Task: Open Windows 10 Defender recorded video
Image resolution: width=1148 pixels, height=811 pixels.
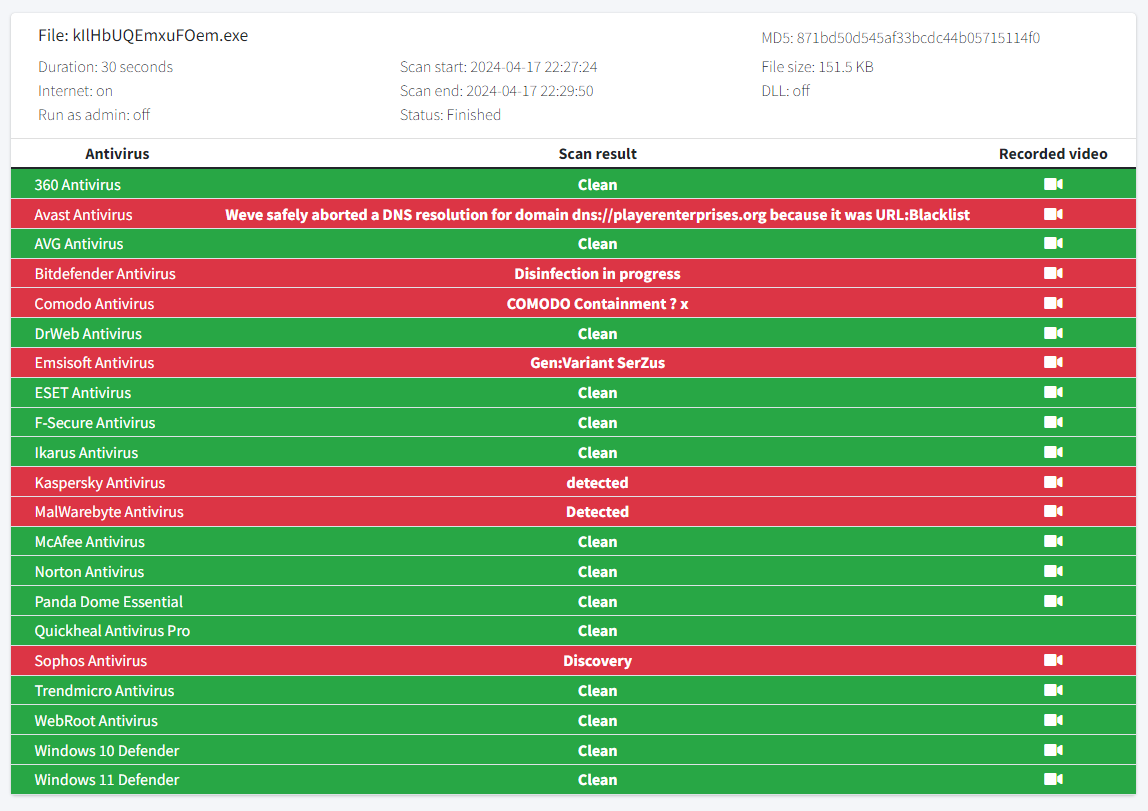Action: pos(1053,751)
